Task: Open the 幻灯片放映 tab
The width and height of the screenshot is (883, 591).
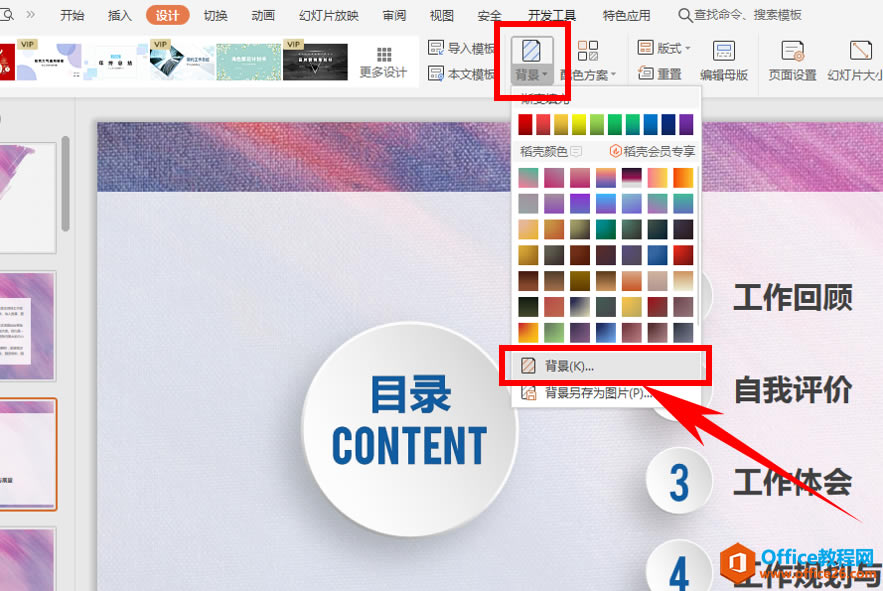Action: click(x=328, y=15)
